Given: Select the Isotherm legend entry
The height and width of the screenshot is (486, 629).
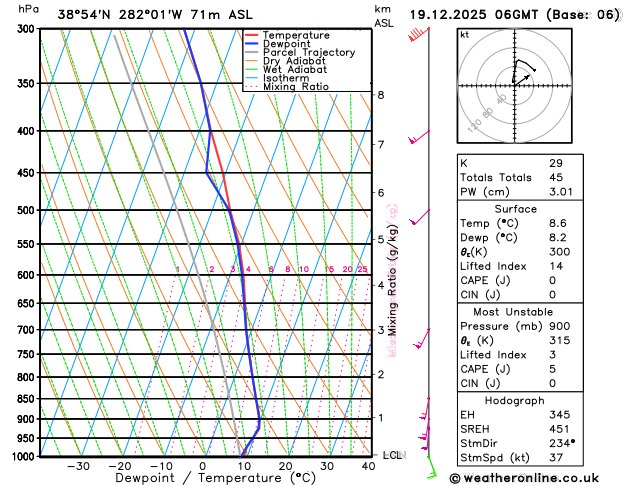Looking at the screenshot, I should tap(286, 78).
